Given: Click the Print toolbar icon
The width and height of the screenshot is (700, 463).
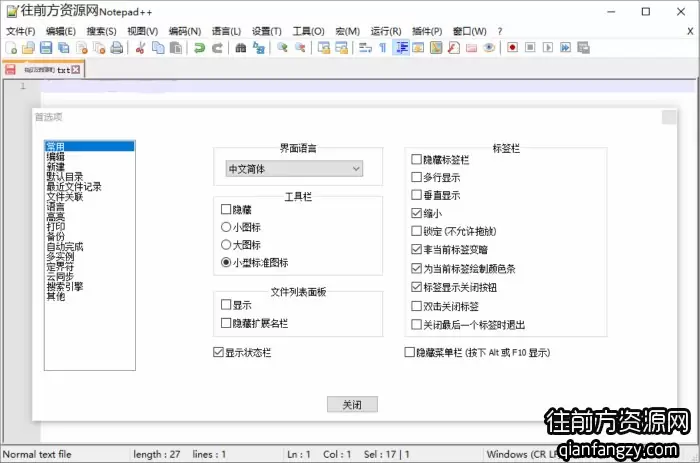Looking at the screenshot, I should tap(117, 47).
